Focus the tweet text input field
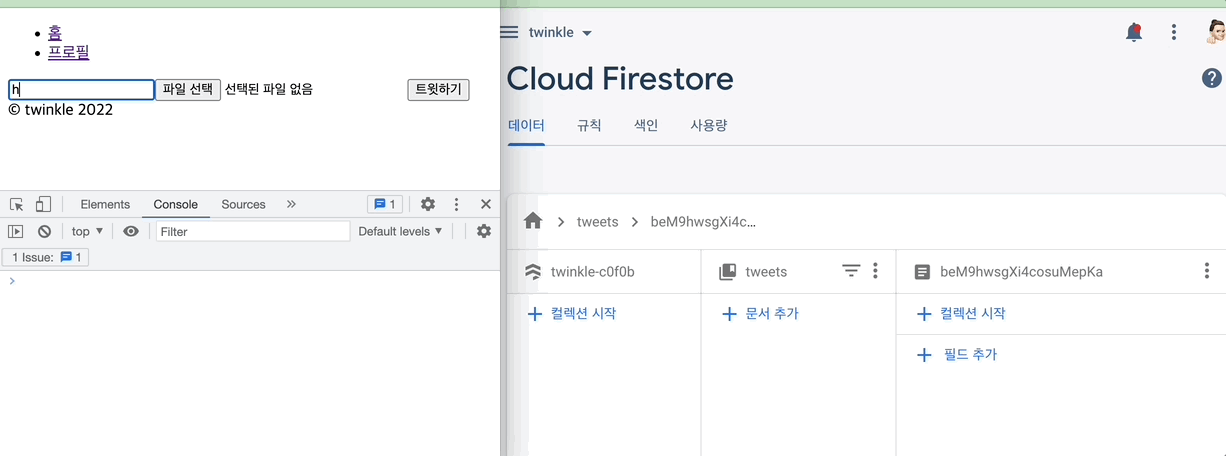Viewport: 1226px width, 456px height. click(82, 90)
